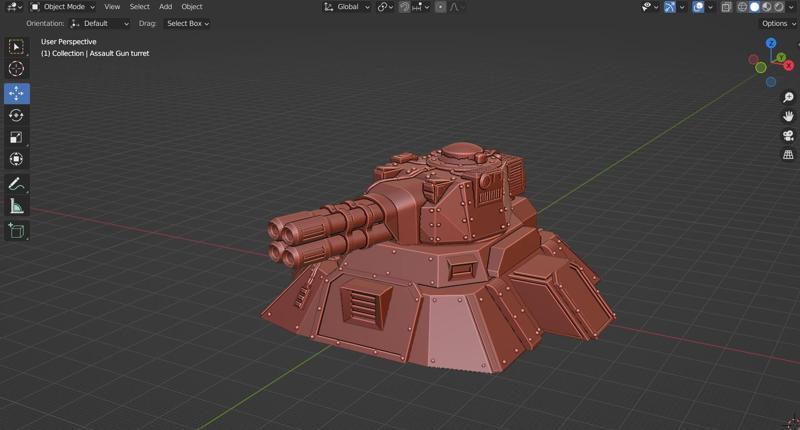Click the turret model in viewport

(439, 260)
